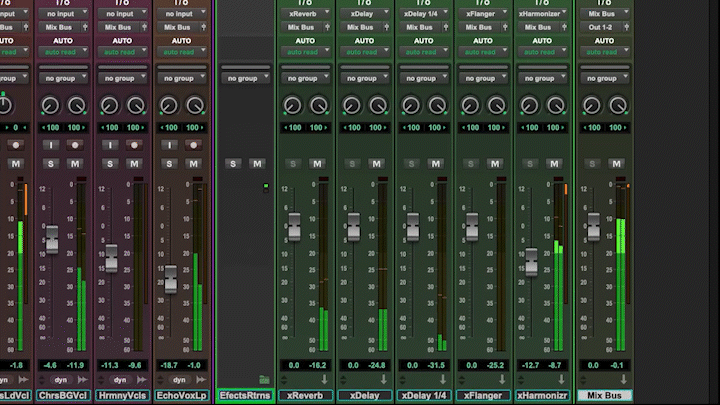Open automation mode dropdown on HrmnyVcls

coord(124,51)
